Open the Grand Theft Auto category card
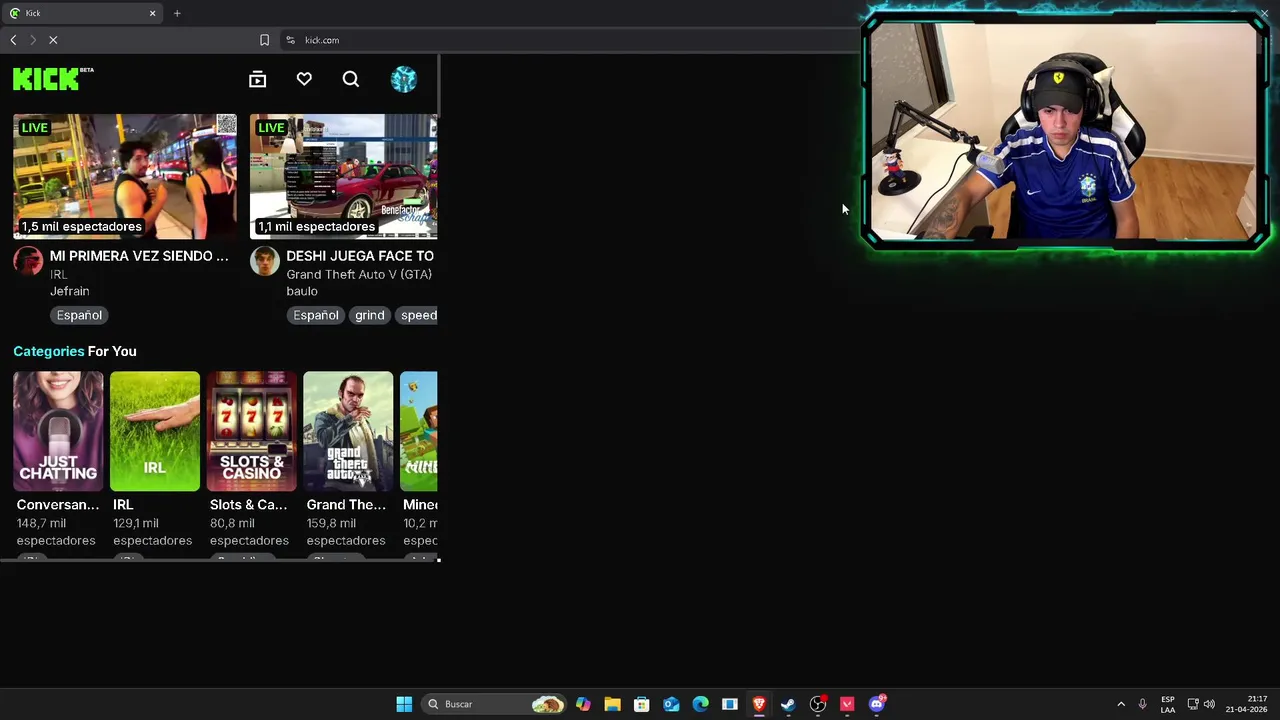Viewport: 1280px width, 720px height. tap(348, 431)
